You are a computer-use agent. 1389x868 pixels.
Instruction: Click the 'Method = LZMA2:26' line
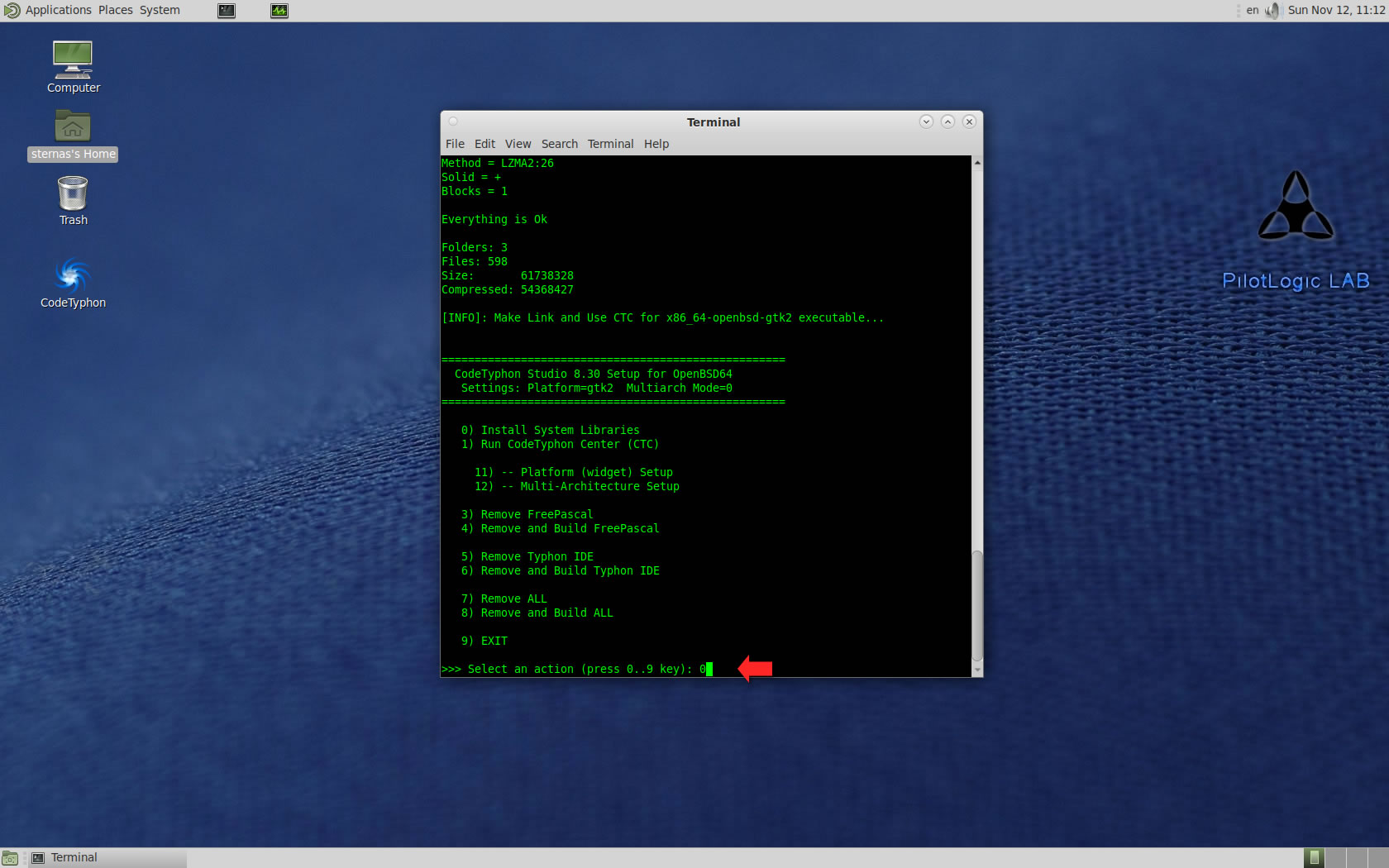click(x=498, y=163)
